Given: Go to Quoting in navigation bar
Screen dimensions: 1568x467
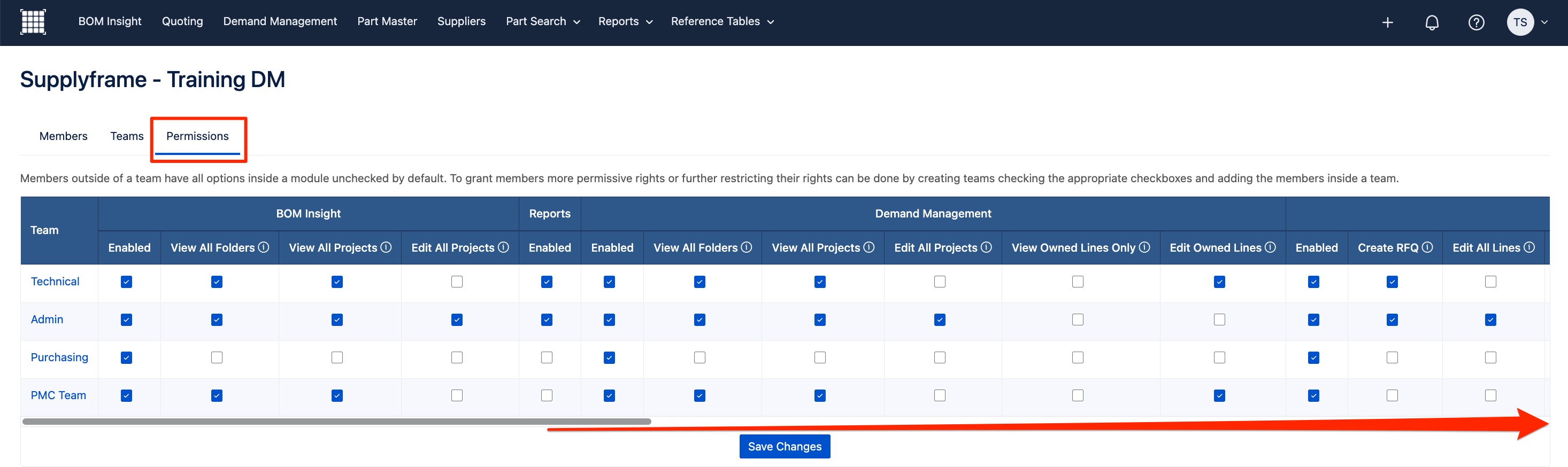Looking at the screenshot, I should coord(182,21).
